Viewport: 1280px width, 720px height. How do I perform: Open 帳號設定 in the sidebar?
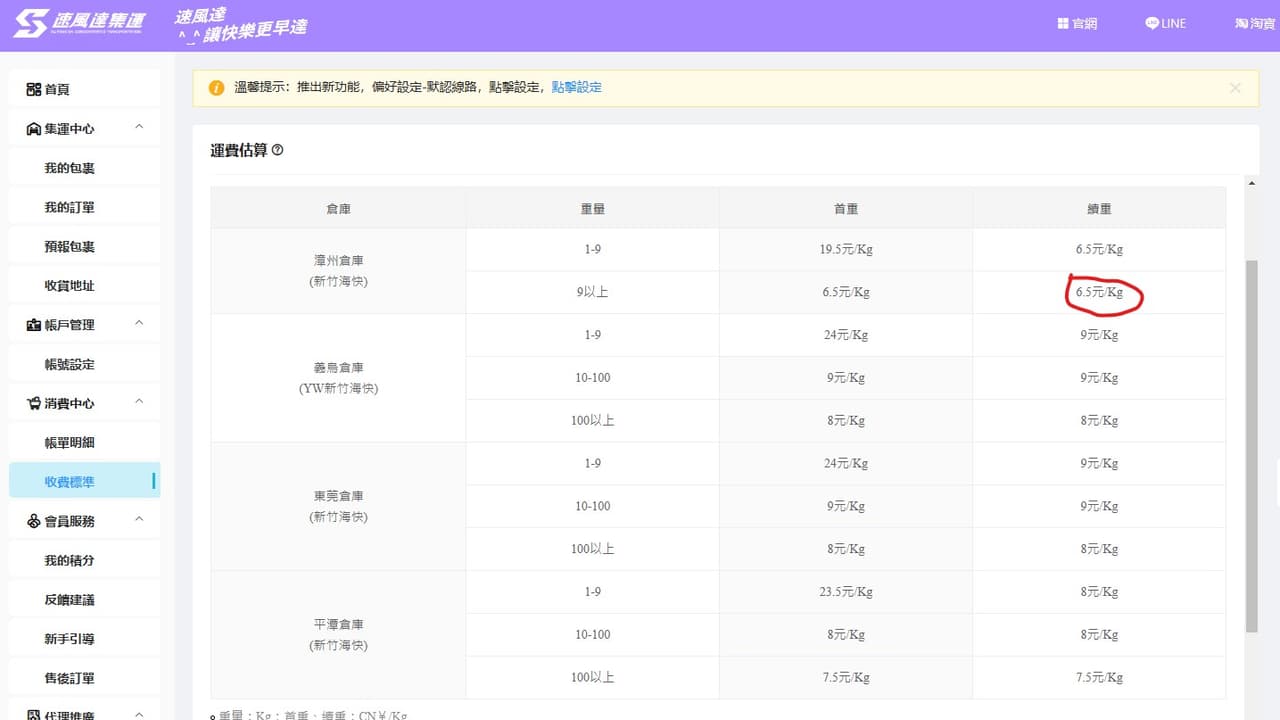(x=84, y=364)
